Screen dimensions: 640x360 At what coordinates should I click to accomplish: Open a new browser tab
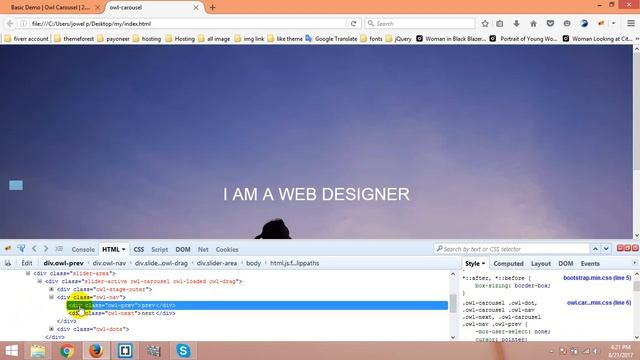click(x=212, y=7)
